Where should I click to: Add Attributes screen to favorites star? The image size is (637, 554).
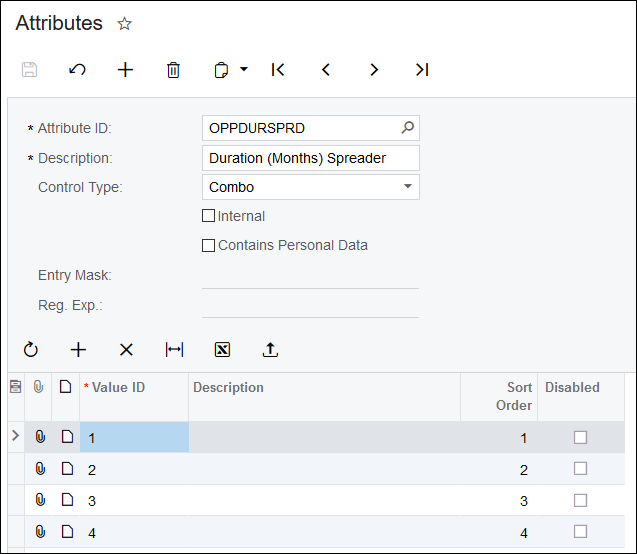click(x=124, y=24)
